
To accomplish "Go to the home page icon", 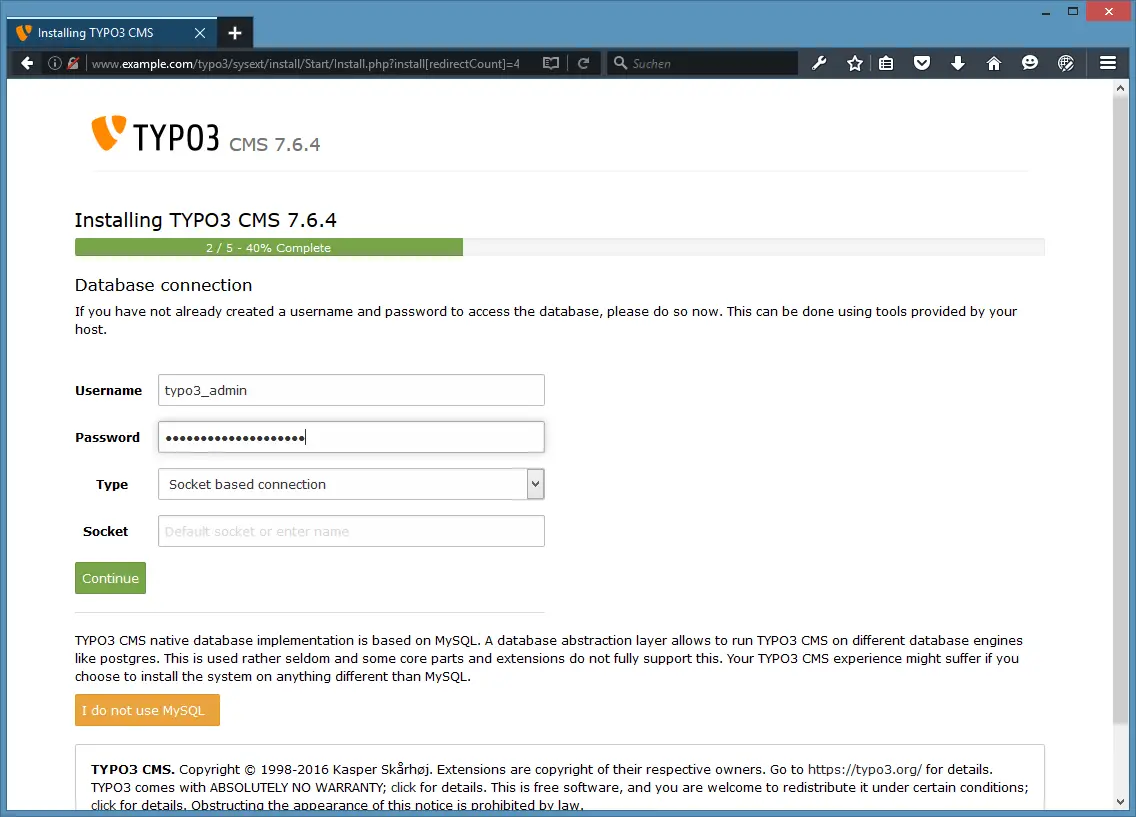I will click(994, 63).
